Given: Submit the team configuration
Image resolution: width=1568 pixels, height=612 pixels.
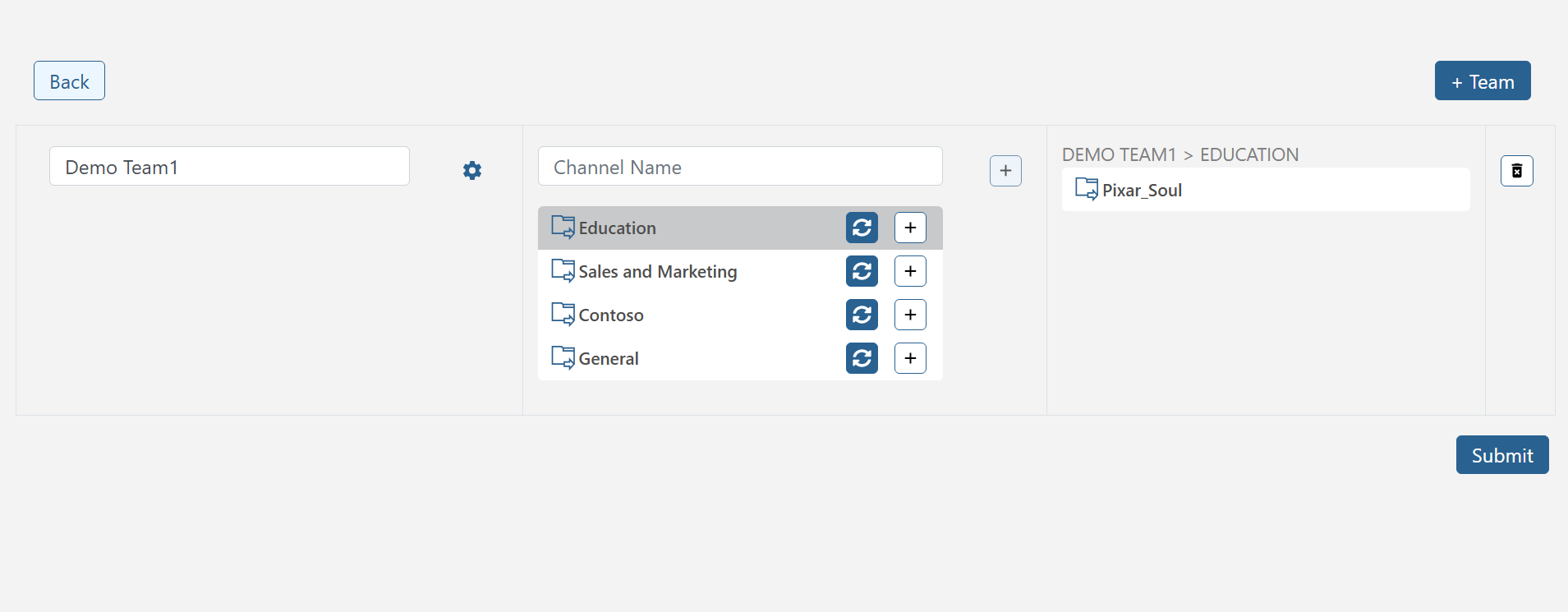Looking at the screenshot, I should [1502, 455].
